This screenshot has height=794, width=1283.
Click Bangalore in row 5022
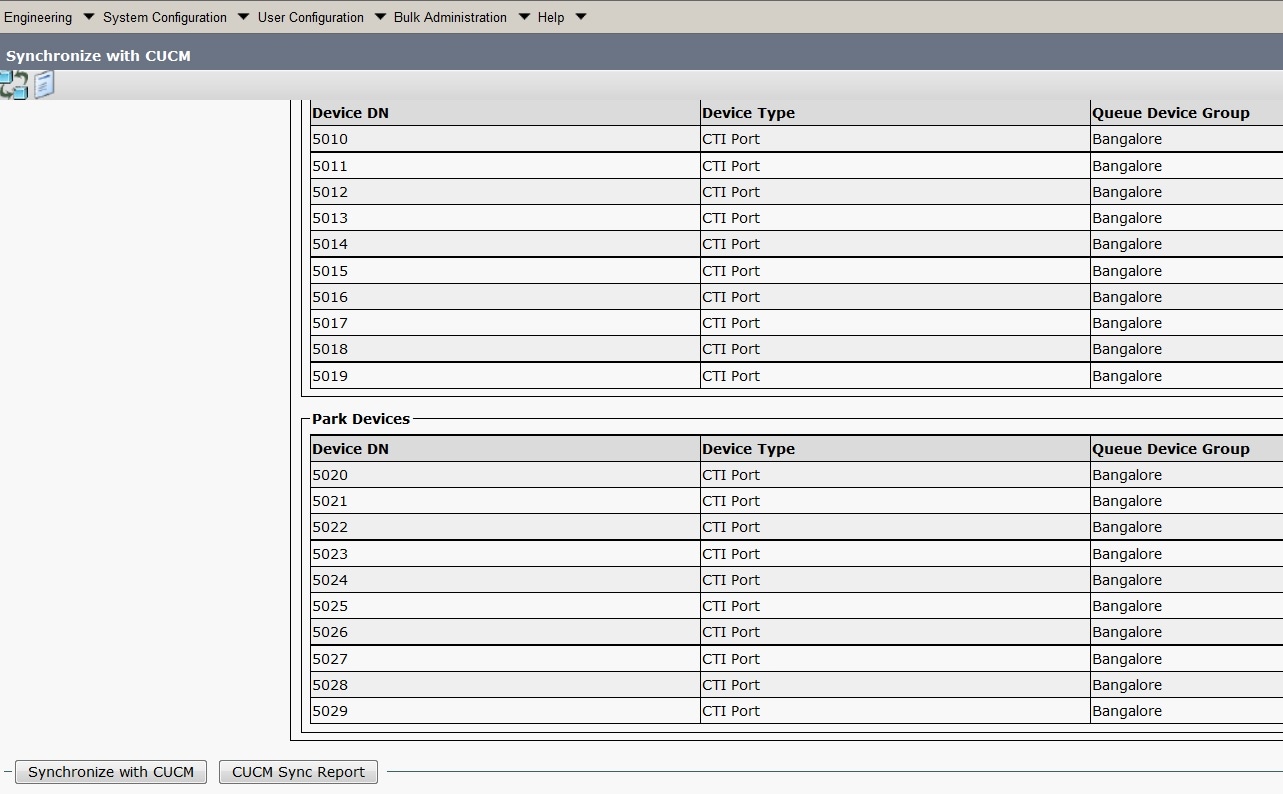[1127, 527]
